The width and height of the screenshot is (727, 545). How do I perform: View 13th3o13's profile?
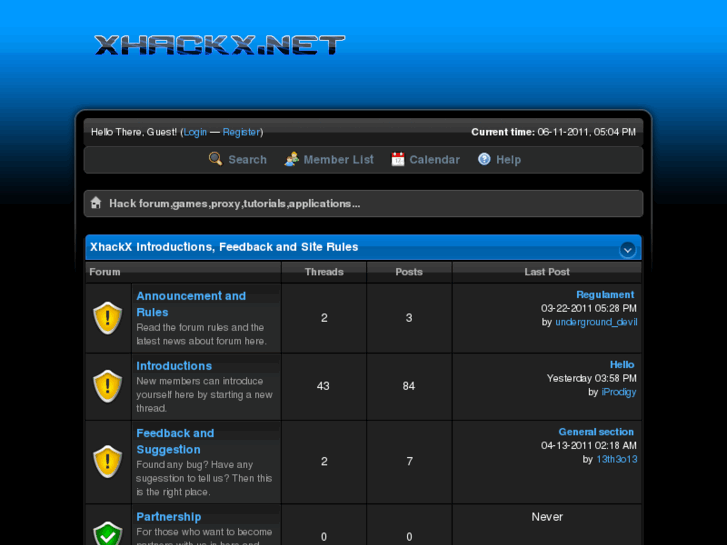pyautogui.click(x=617, y=459)
